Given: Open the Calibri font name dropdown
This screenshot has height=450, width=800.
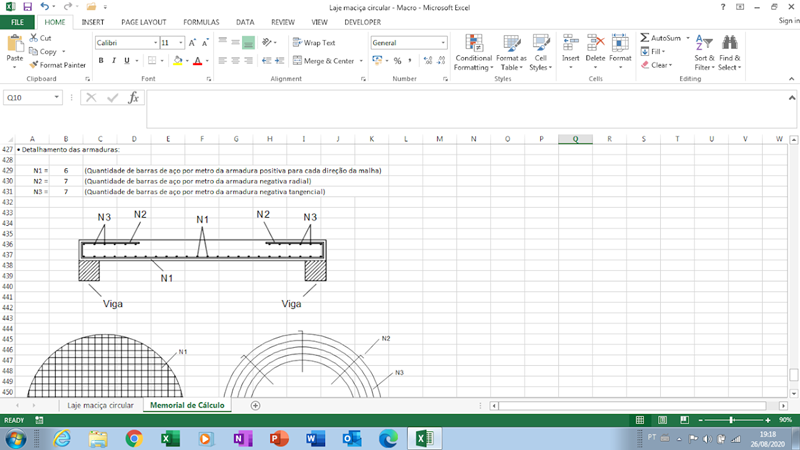Looking at the screenshot, I should tap(156, 43).
